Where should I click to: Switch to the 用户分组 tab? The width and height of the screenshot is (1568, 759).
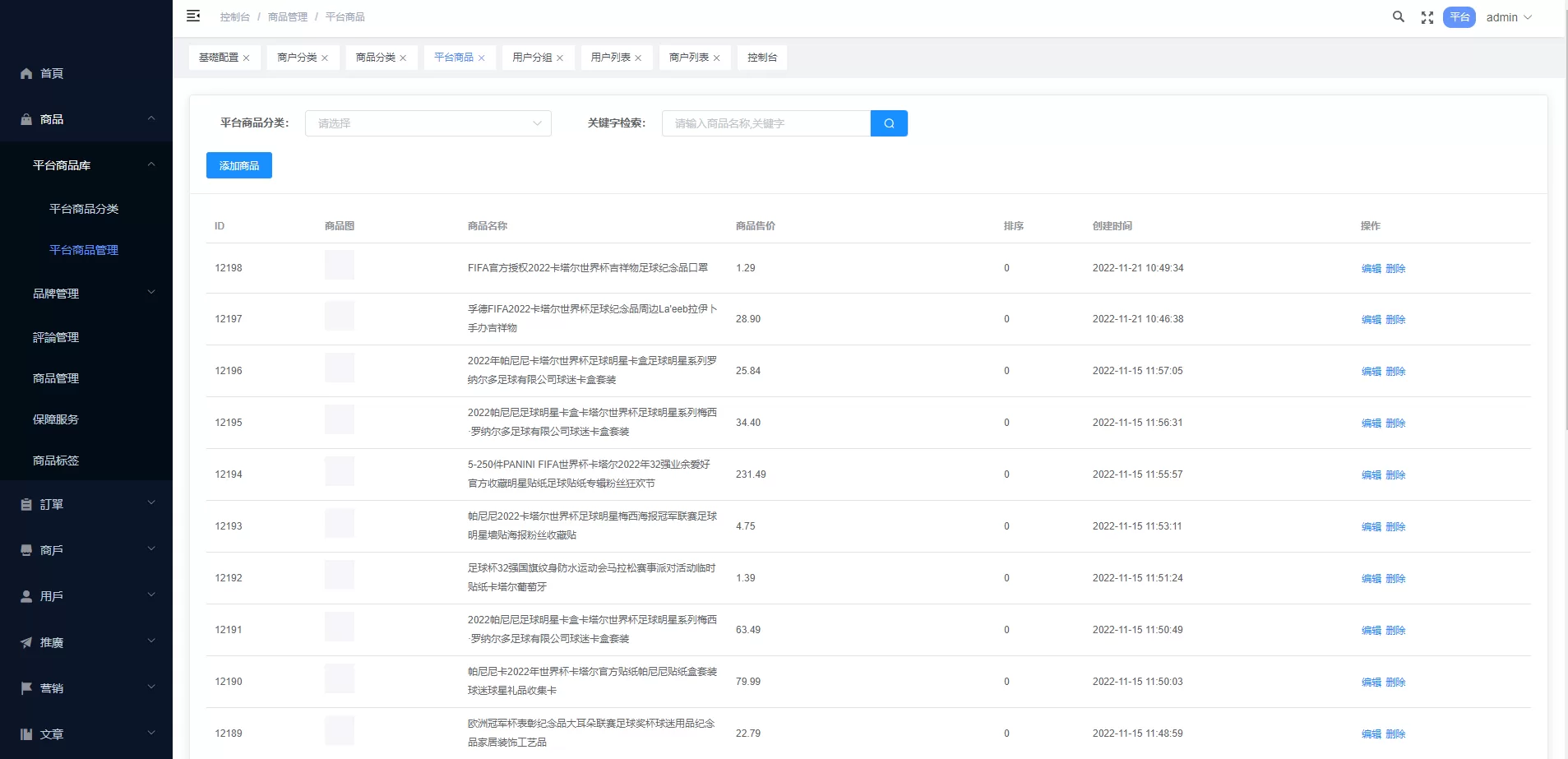(x=532, y=58)
